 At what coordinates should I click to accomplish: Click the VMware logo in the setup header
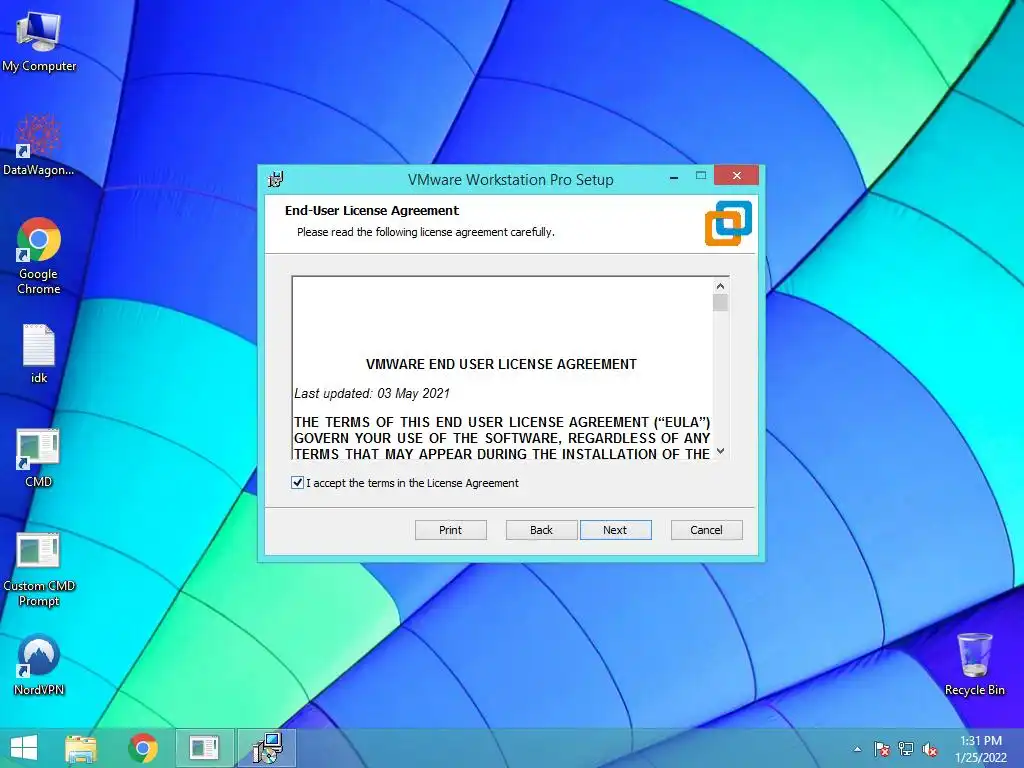coord(728,223)
